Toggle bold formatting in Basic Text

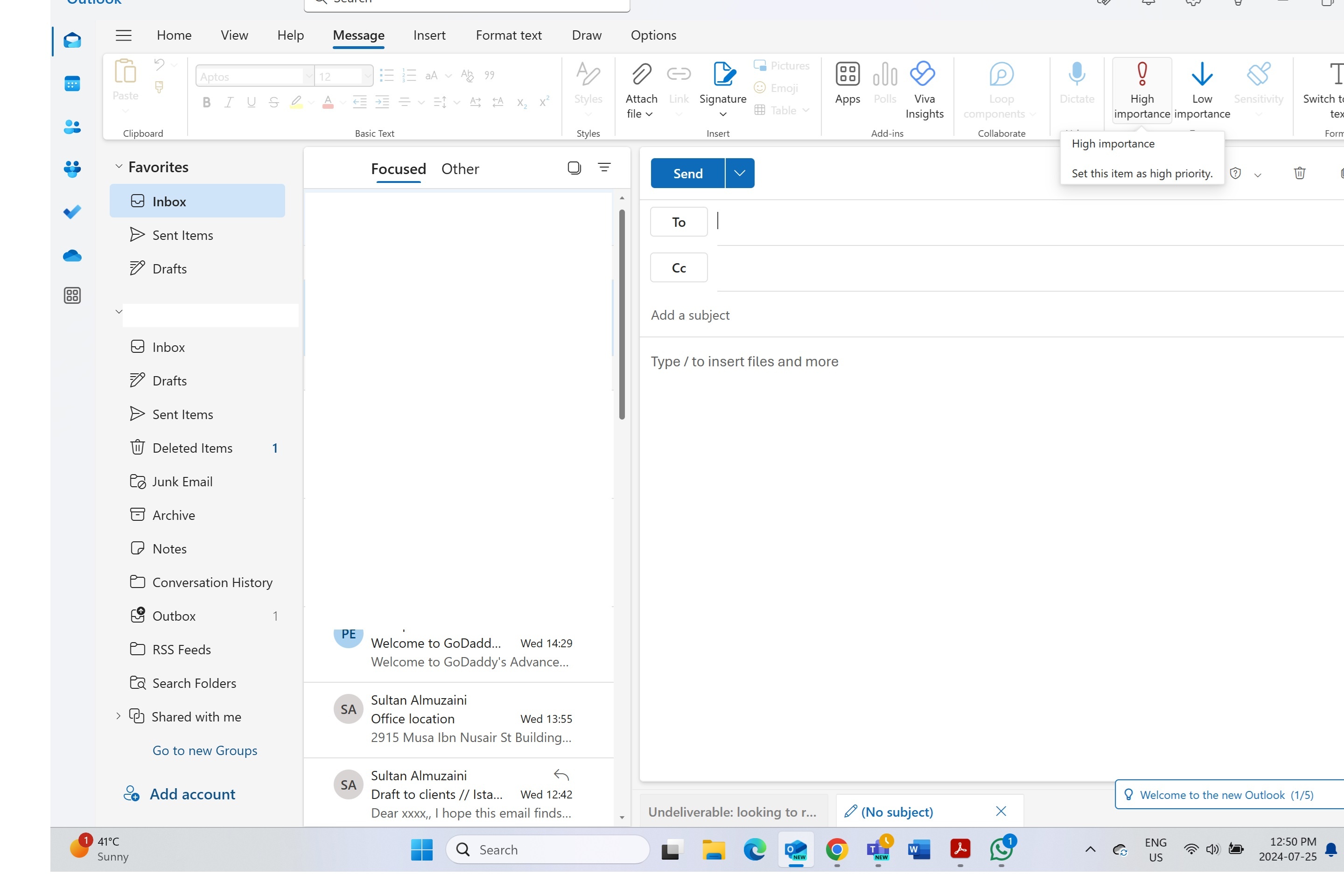(x=206, y=102)
